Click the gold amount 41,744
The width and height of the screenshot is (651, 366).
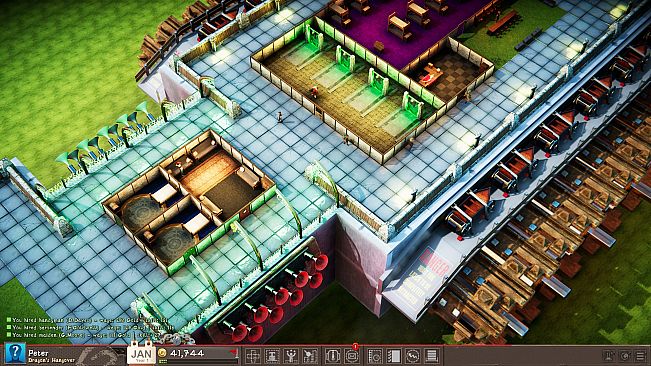pos(187,353)
